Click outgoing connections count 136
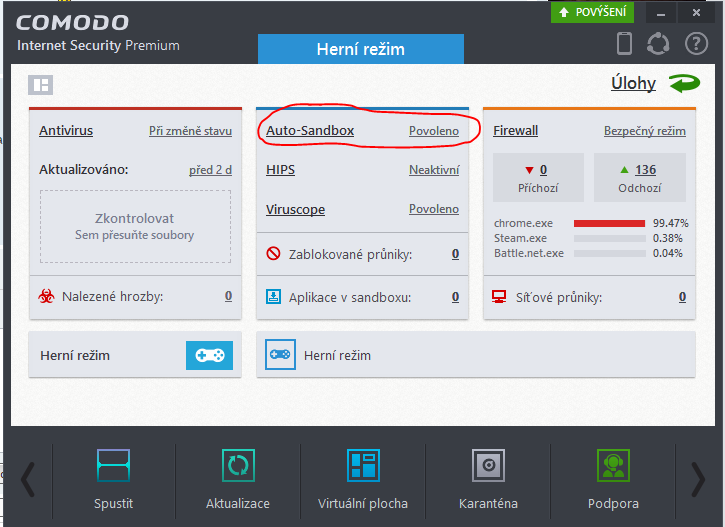Screen dimensions: 725x527 (x=645, y=170)
